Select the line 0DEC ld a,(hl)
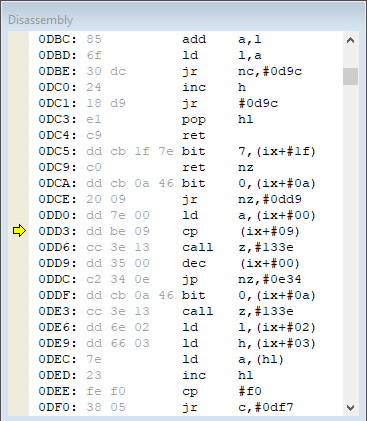Screen dimensions: 367x421 click(x=186, y=359)
